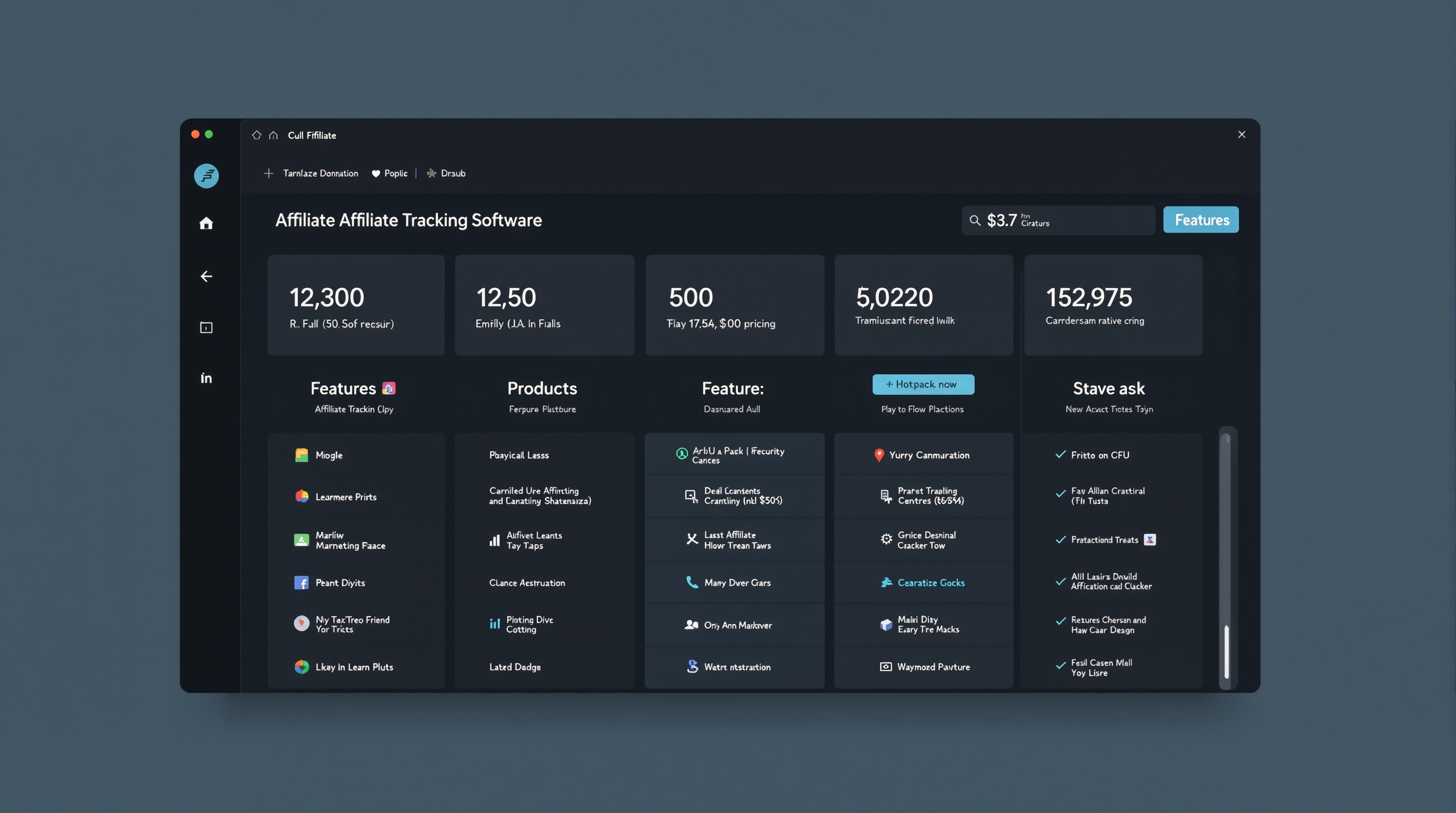Click the search-box icon for Deal Ccansents
Image resolution: width=1456 pixels, height=813 pixels.
point(691,496)
